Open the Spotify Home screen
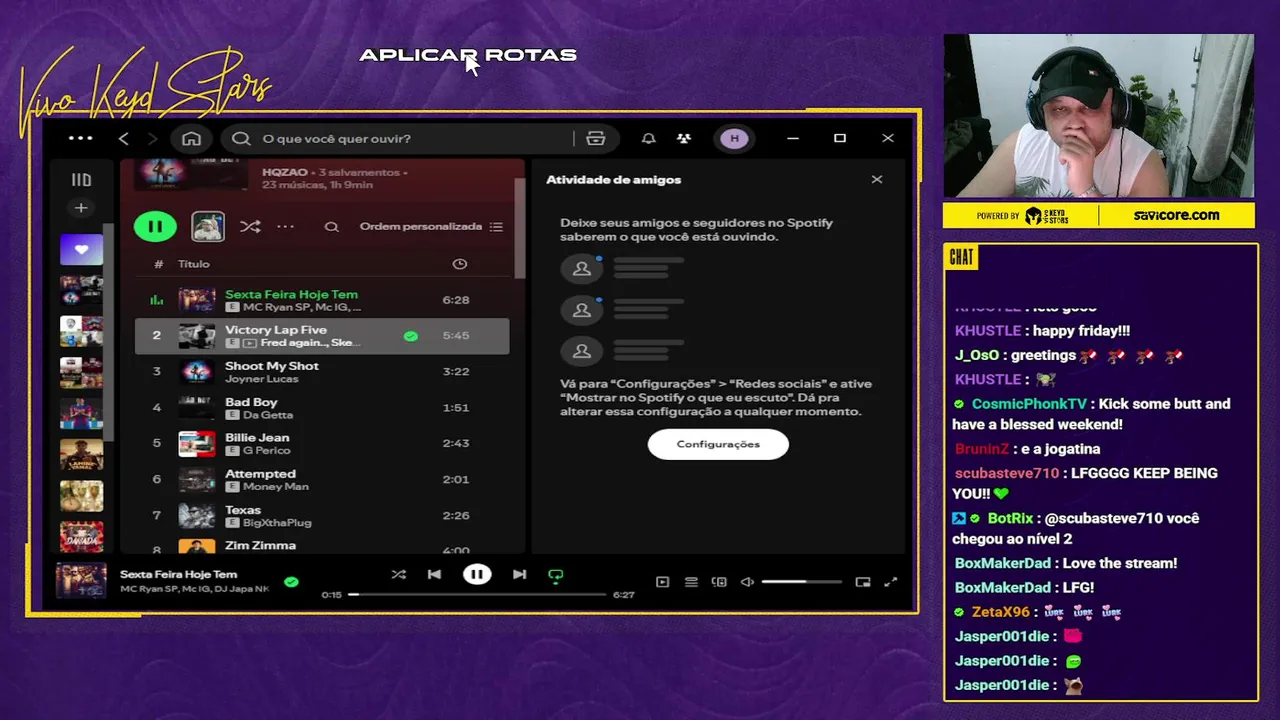The height and width of the screenshot is (720, 1280). coord(192,138)
